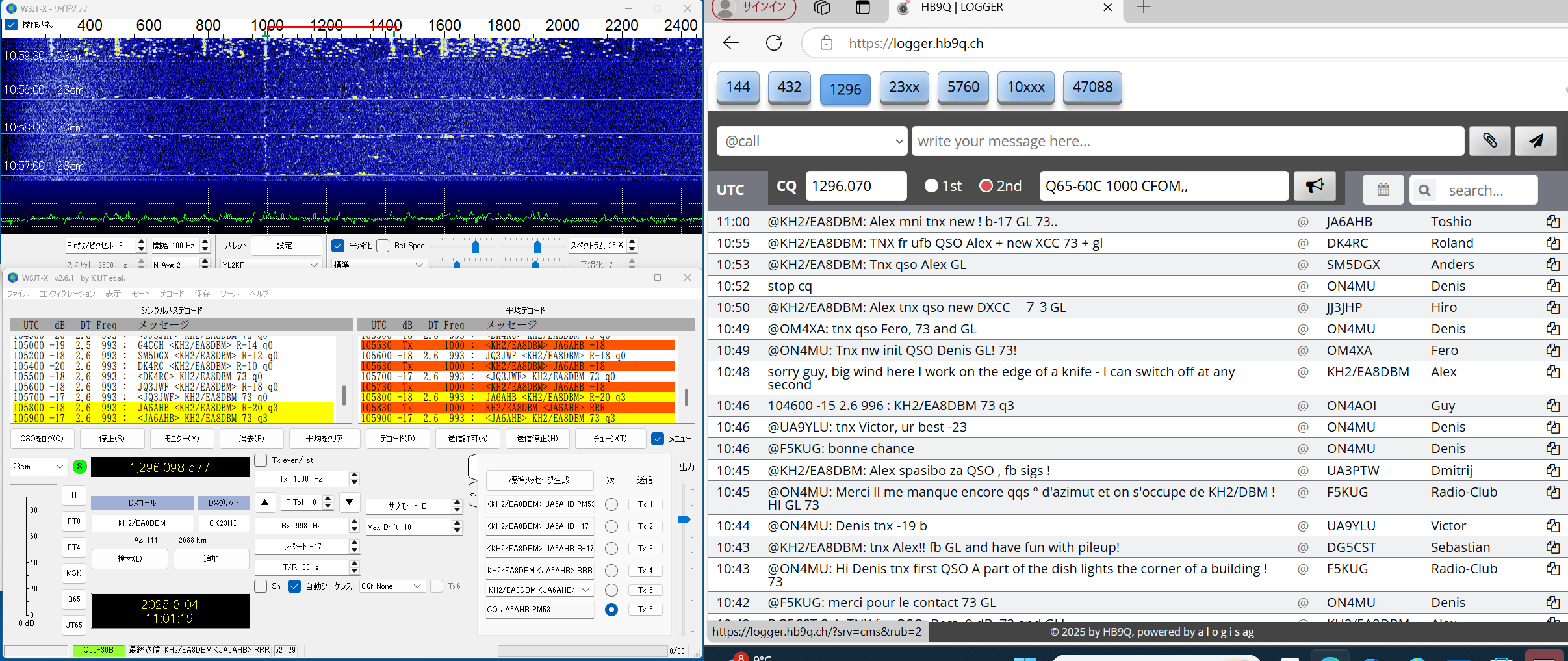Click the write your message input field
The height and width of the screenshot is (661, 1568).
tap(1187, 141)
